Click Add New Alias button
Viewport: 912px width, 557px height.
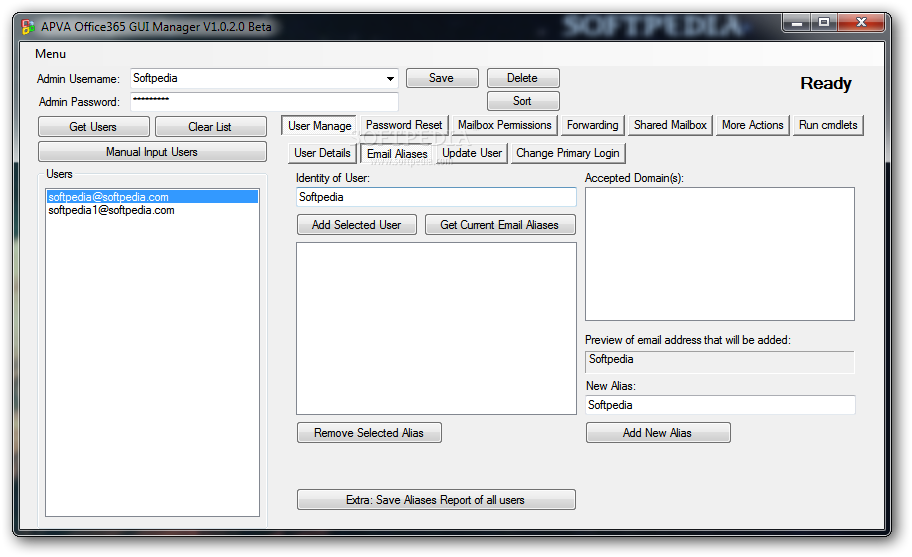click(x=658, y=433)
